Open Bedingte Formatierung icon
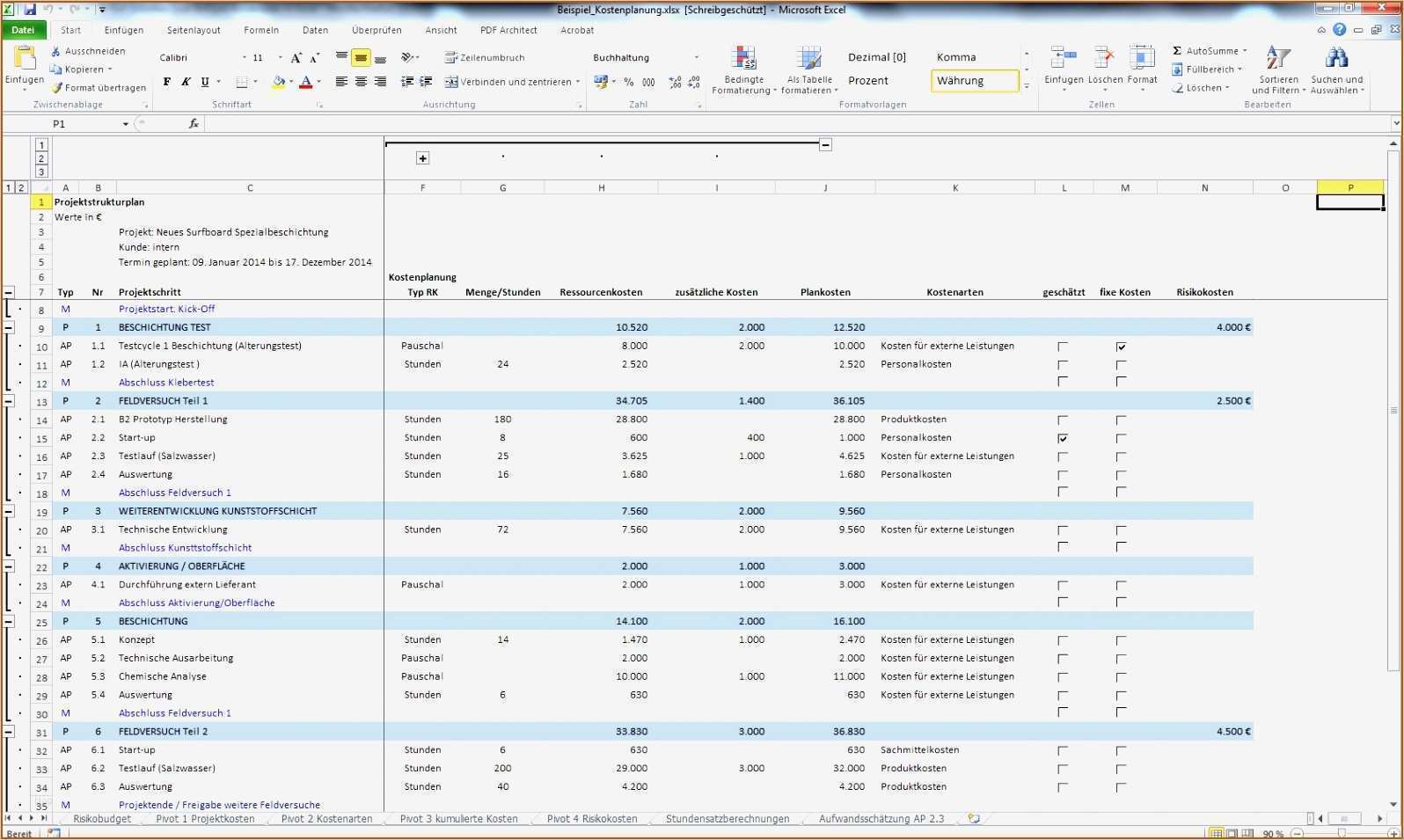 click(x=744, y=59)
